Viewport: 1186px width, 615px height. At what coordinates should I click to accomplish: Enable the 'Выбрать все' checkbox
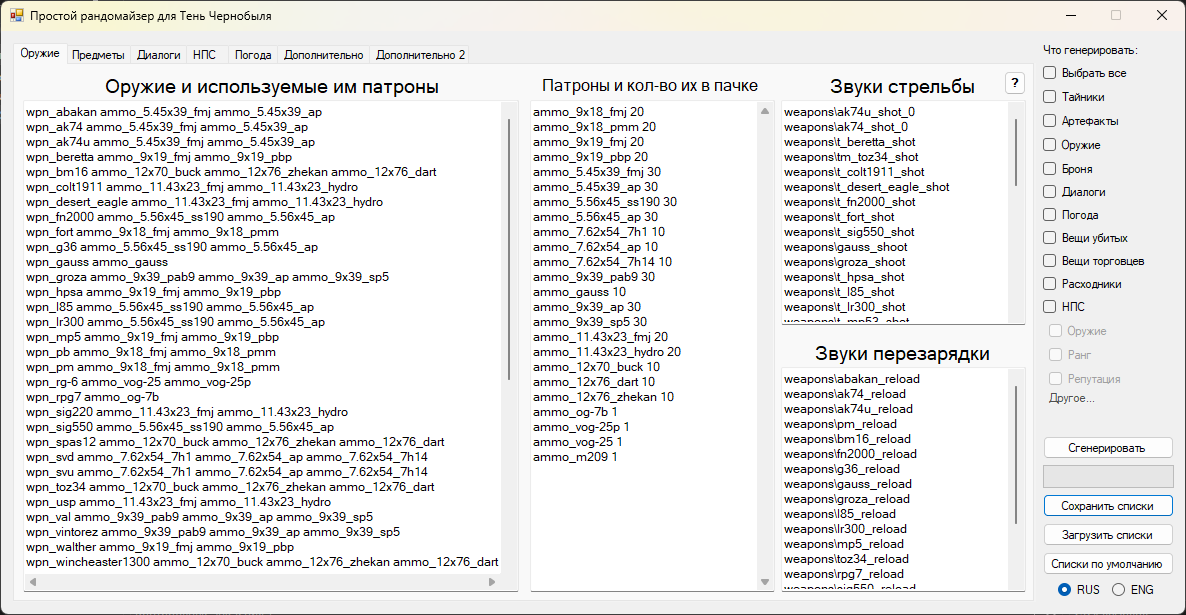pyautogui.click(x=1049, y=73)
